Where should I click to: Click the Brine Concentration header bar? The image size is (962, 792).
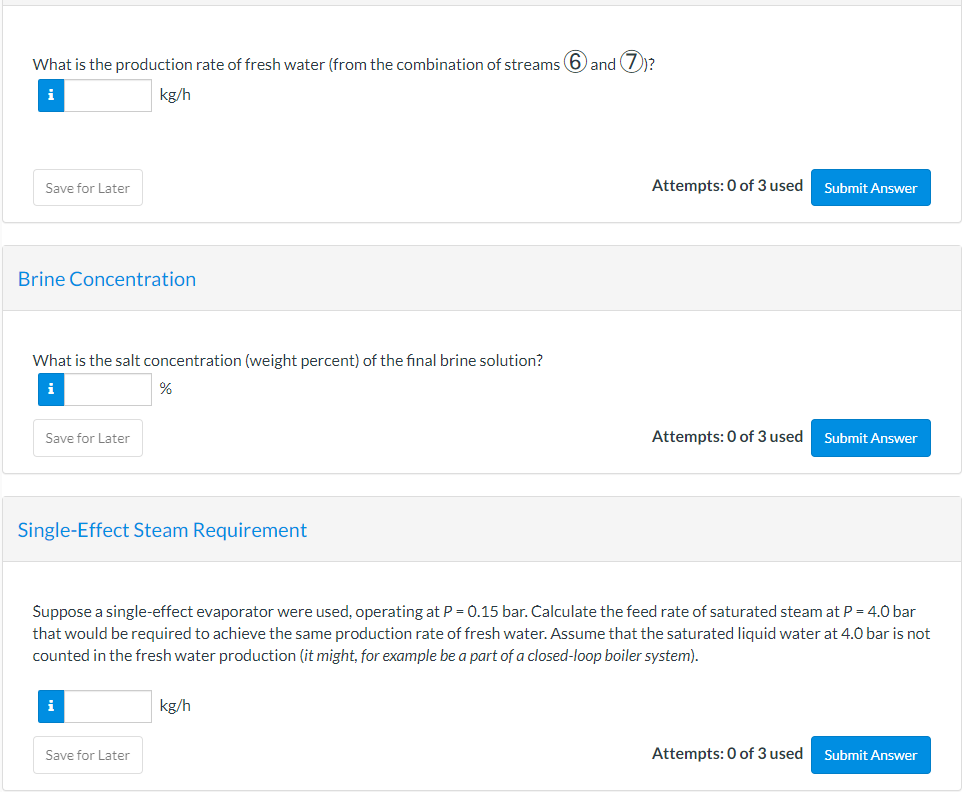[x=482, y=279]
